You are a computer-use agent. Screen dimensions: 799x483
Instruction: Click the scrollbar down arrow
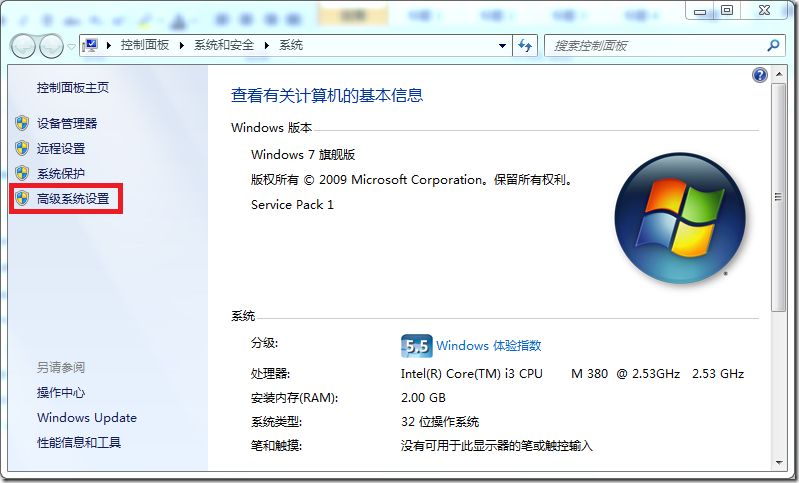coord(778,463)
